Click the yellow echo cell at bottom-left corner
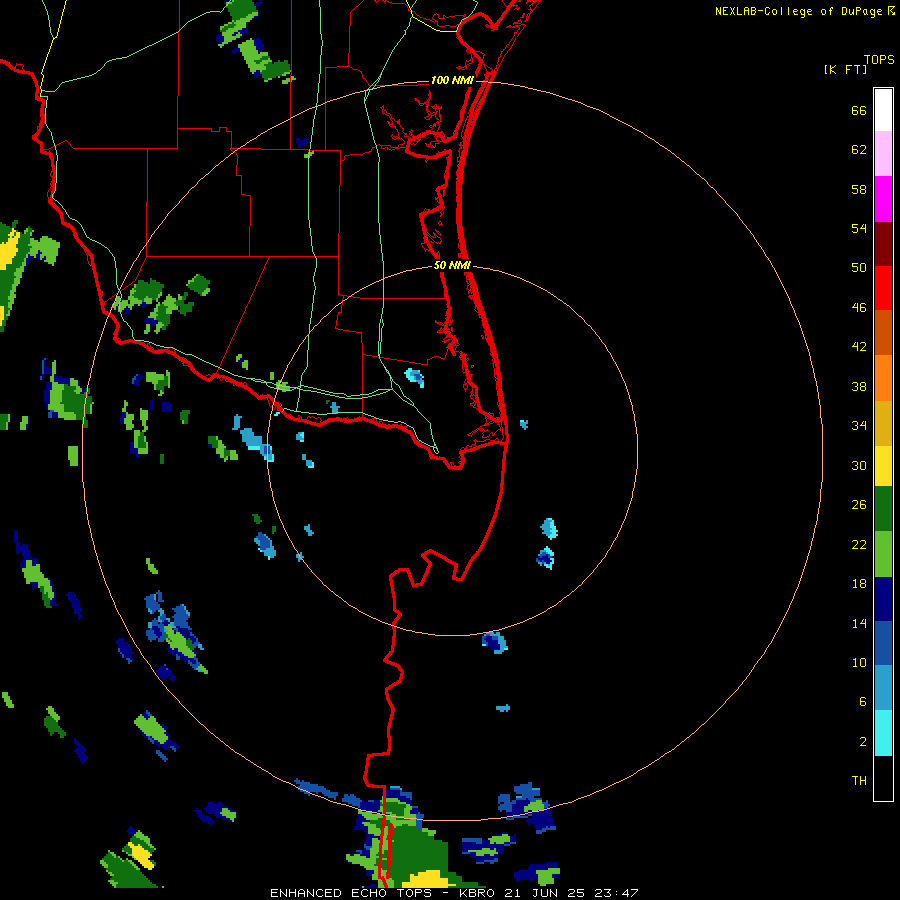Viewport: 900px width, 900px height. pyautogui.click(x=140, y=856)
